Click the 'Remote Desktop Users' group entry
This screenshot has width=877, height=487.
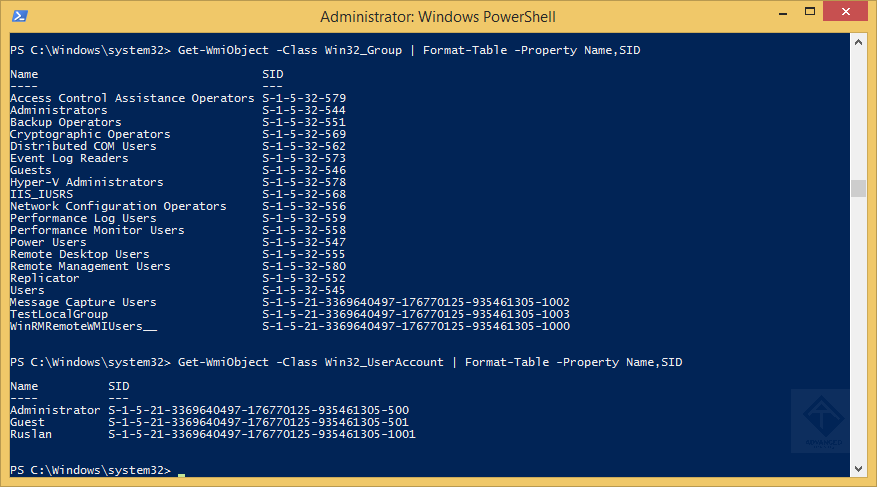coord(79,254)
